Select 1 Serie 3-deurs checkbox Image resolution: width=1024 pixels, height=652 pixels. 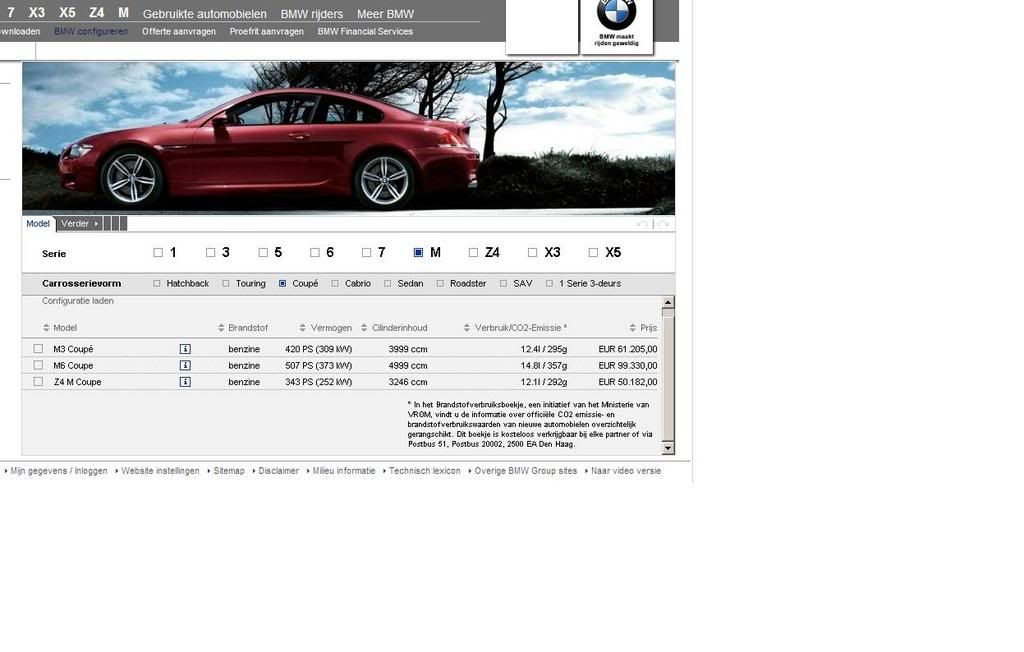[x=549, y=284]
